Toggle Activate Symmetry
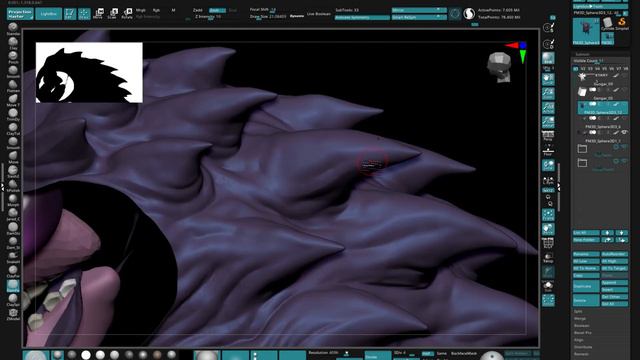This screenshot has height=360, width=640. tap(362, 18)
